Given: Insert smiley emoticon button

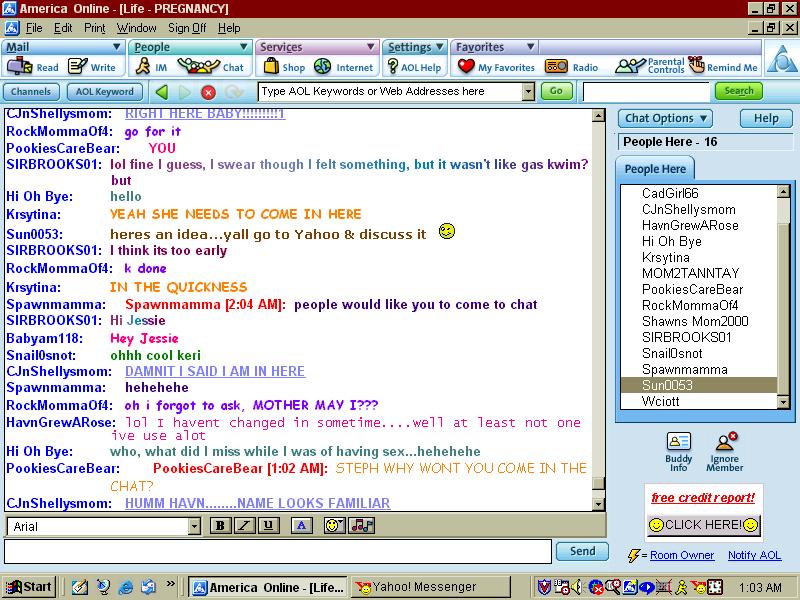Looking at the screenshot, I should click(334, 526).
